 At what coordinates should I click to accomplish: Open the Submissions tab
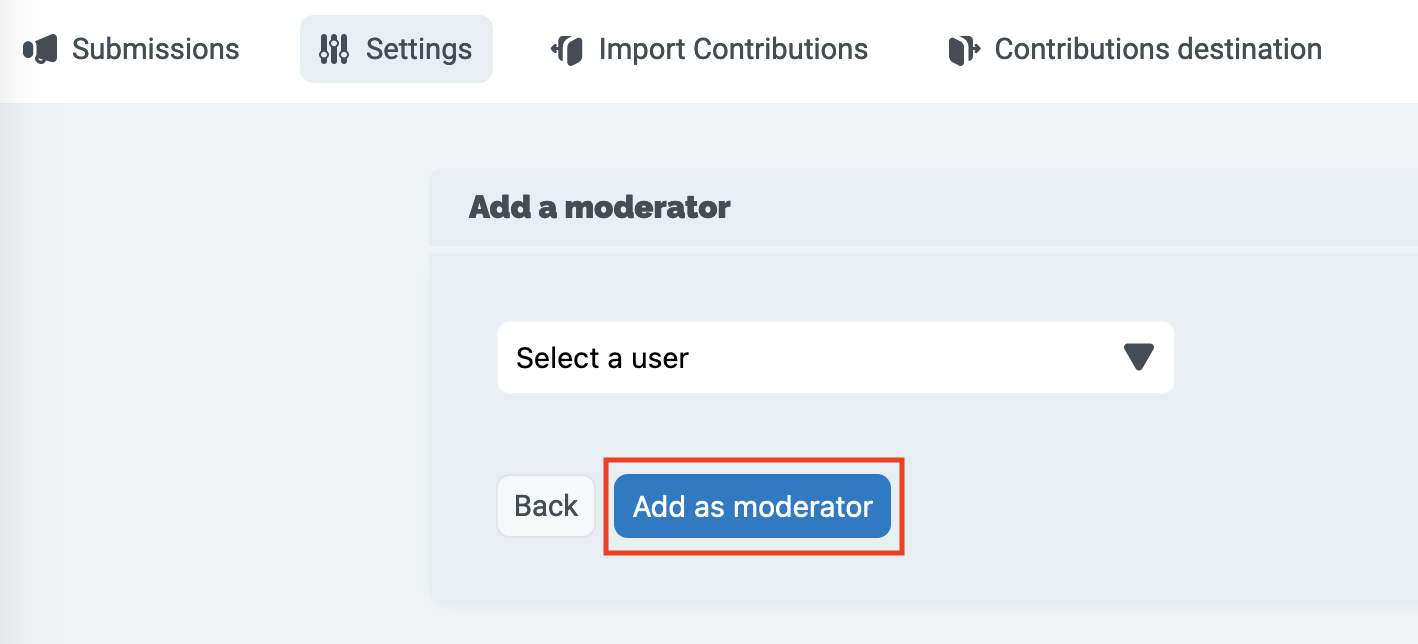pyautogui.click(x=131, y=49)
